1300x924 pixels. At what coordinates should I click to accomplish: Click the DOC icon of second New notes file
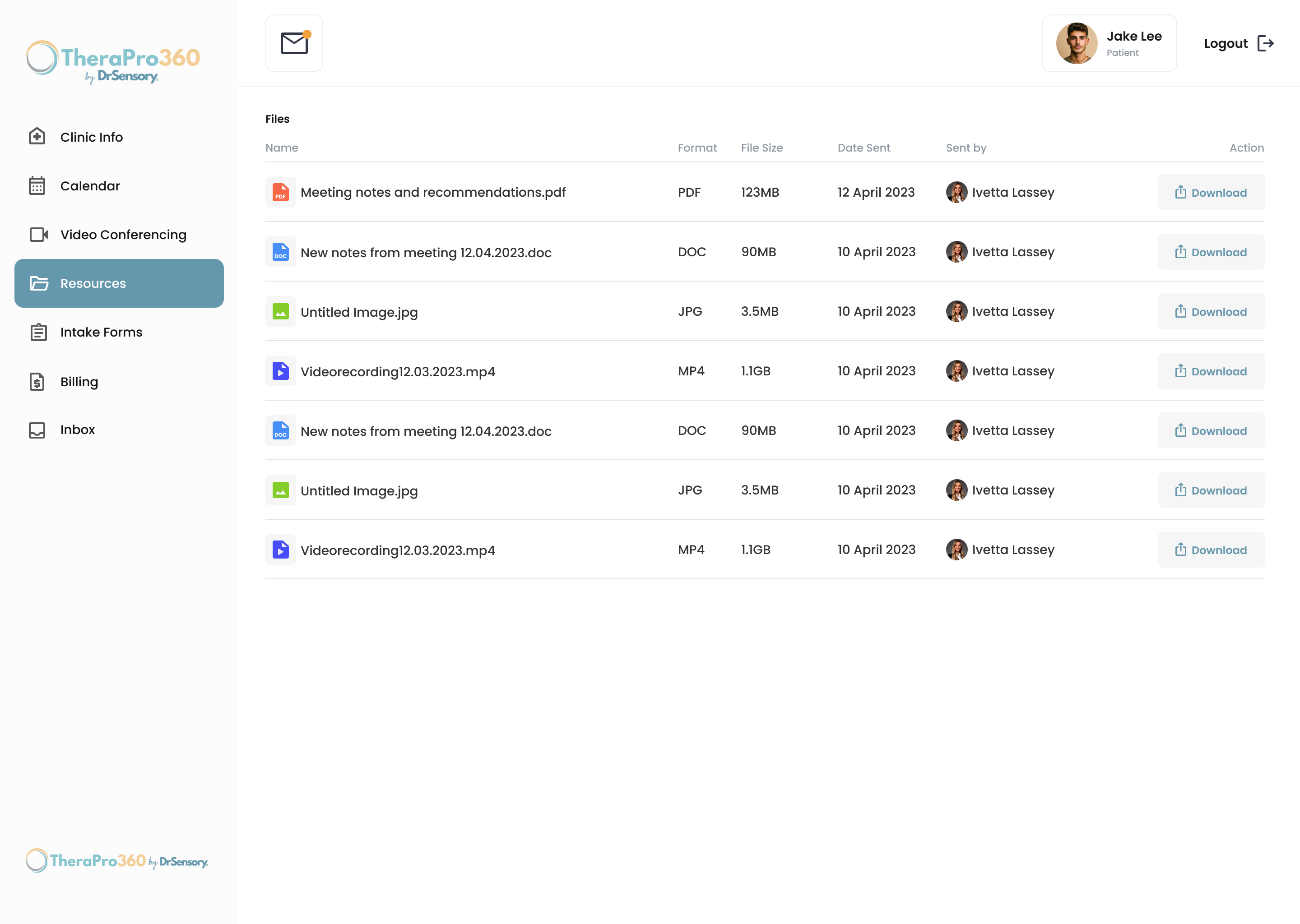281,430
